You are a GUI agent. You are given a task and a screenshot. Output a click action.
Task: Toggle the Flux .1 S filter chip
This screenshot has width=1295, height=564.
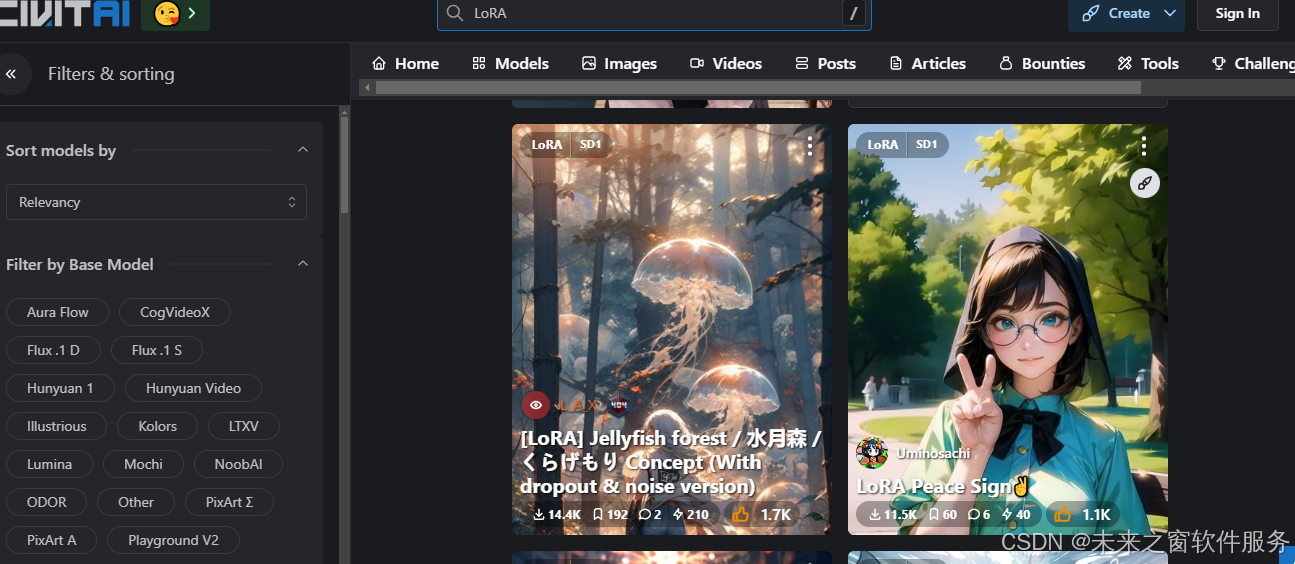click(157, 350)
